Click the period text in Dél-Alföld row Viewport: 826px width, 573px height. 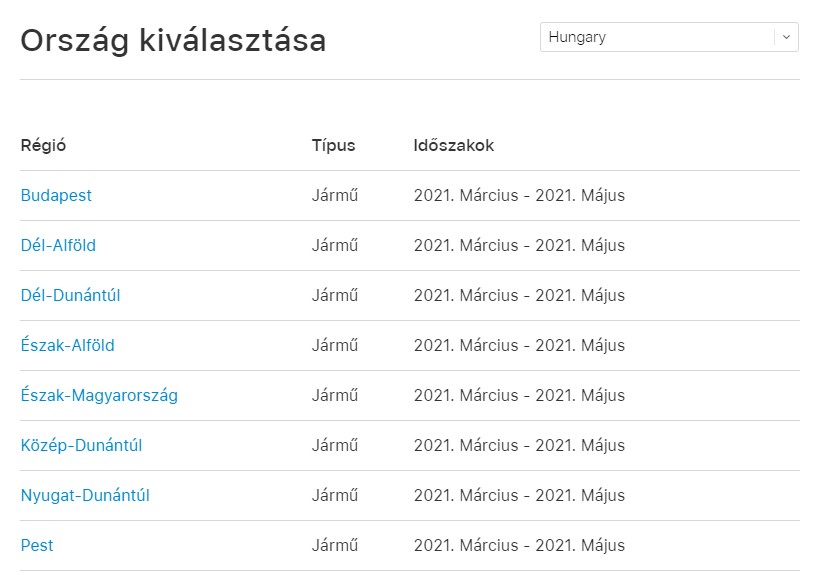click(x=519, y=246)
